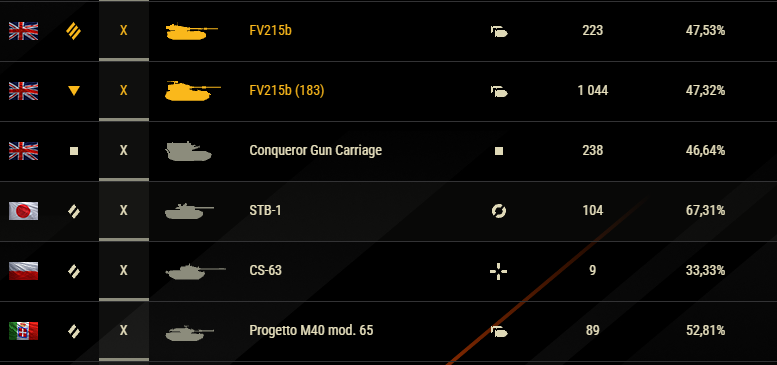The height and width of the screenshot is (365, 777).
Task: Click the versatile role icon in STB-1 row
Action: pos(499,211)
